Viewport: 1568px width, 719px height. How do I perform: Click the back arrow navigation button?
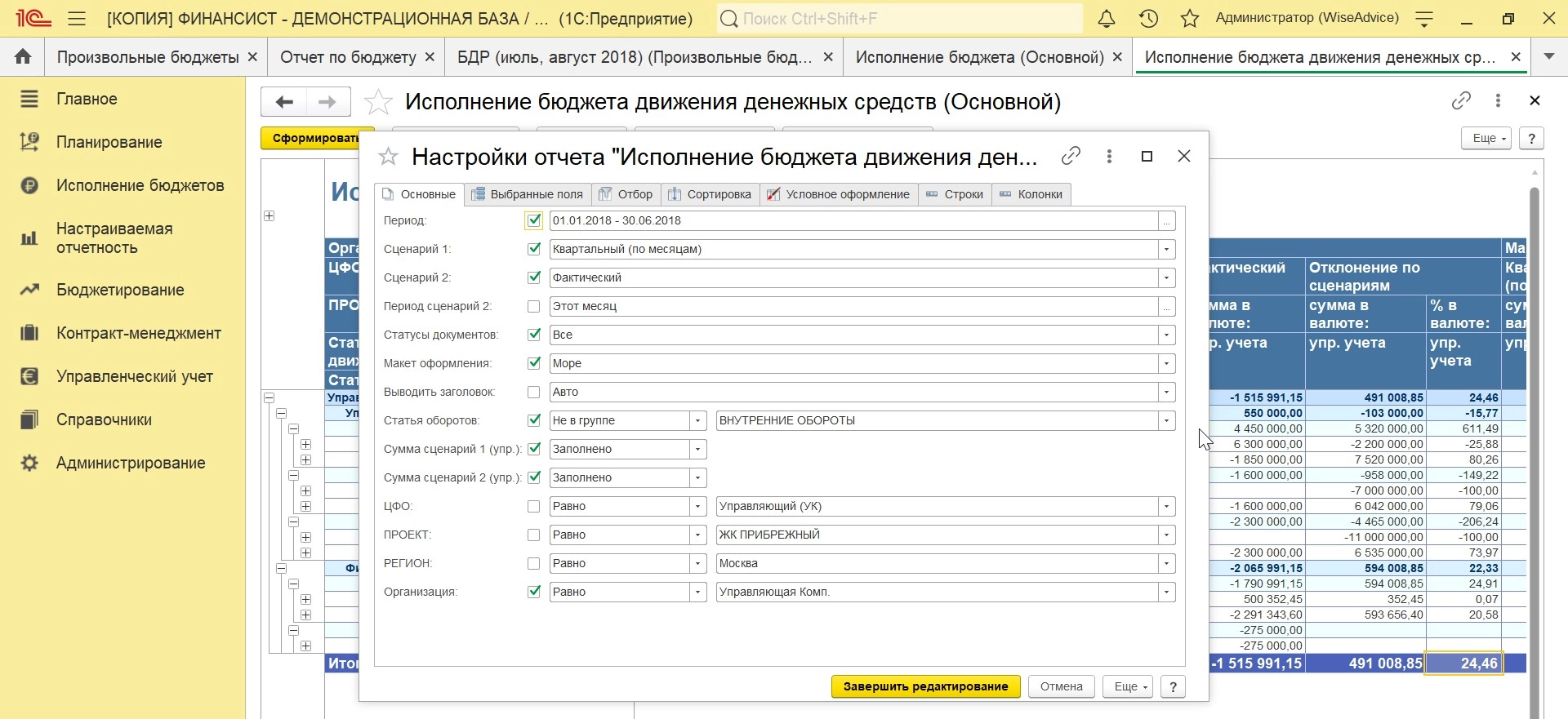click(284, 102)
